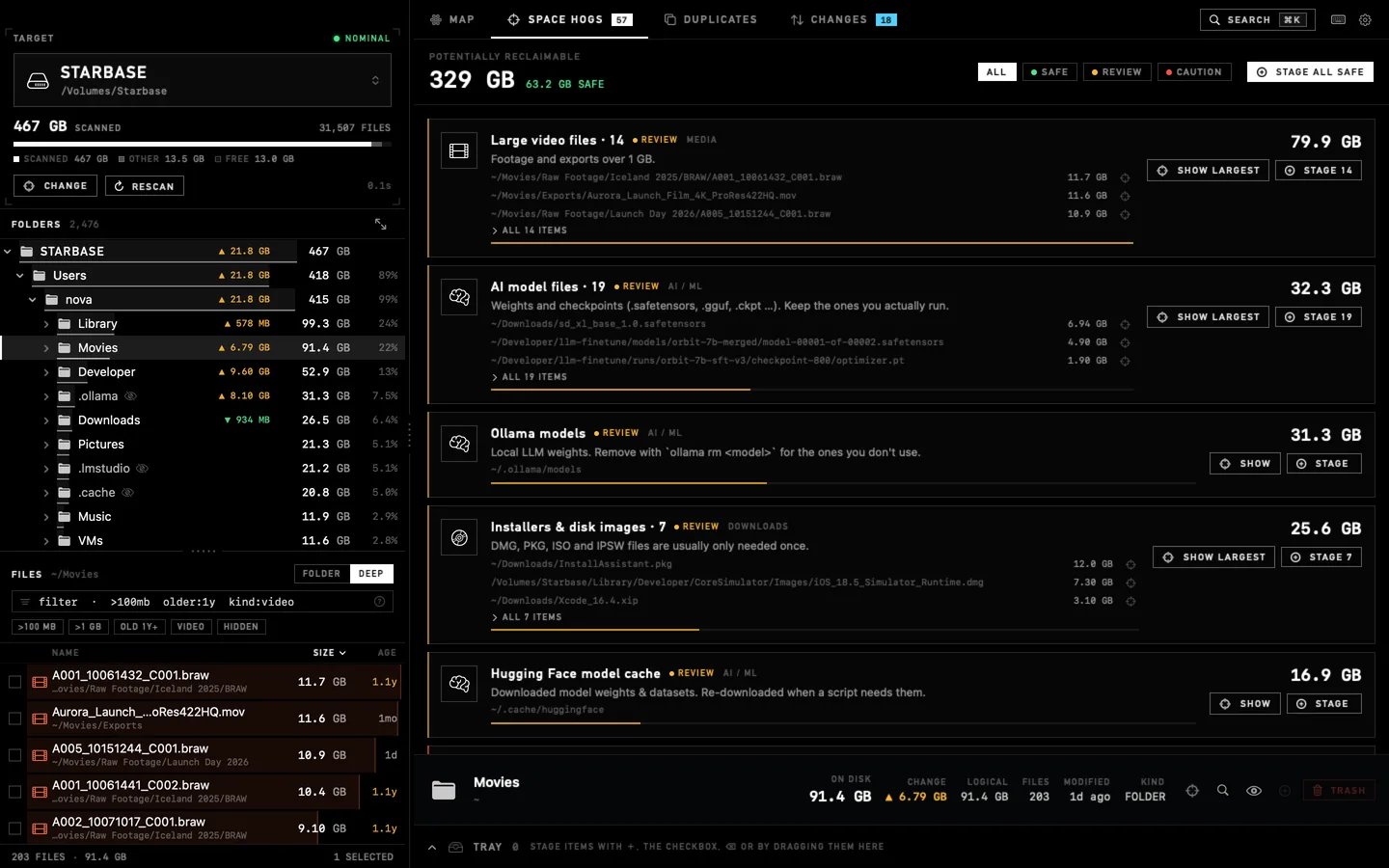This screenshot has height=868, width=1389.
Task: Check the box for A001_10061441_C002.braw
Action: tap(14, 792)
